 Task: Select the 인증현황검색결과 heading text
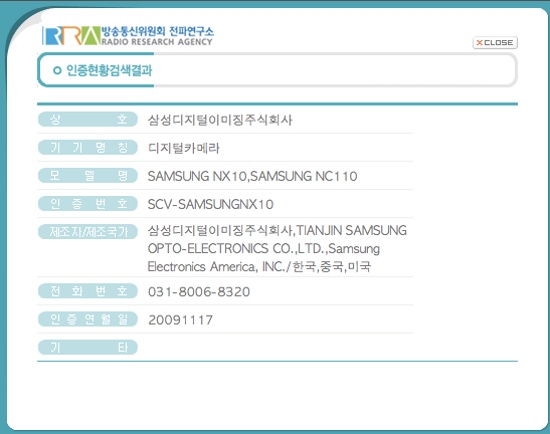click(109, 71)
